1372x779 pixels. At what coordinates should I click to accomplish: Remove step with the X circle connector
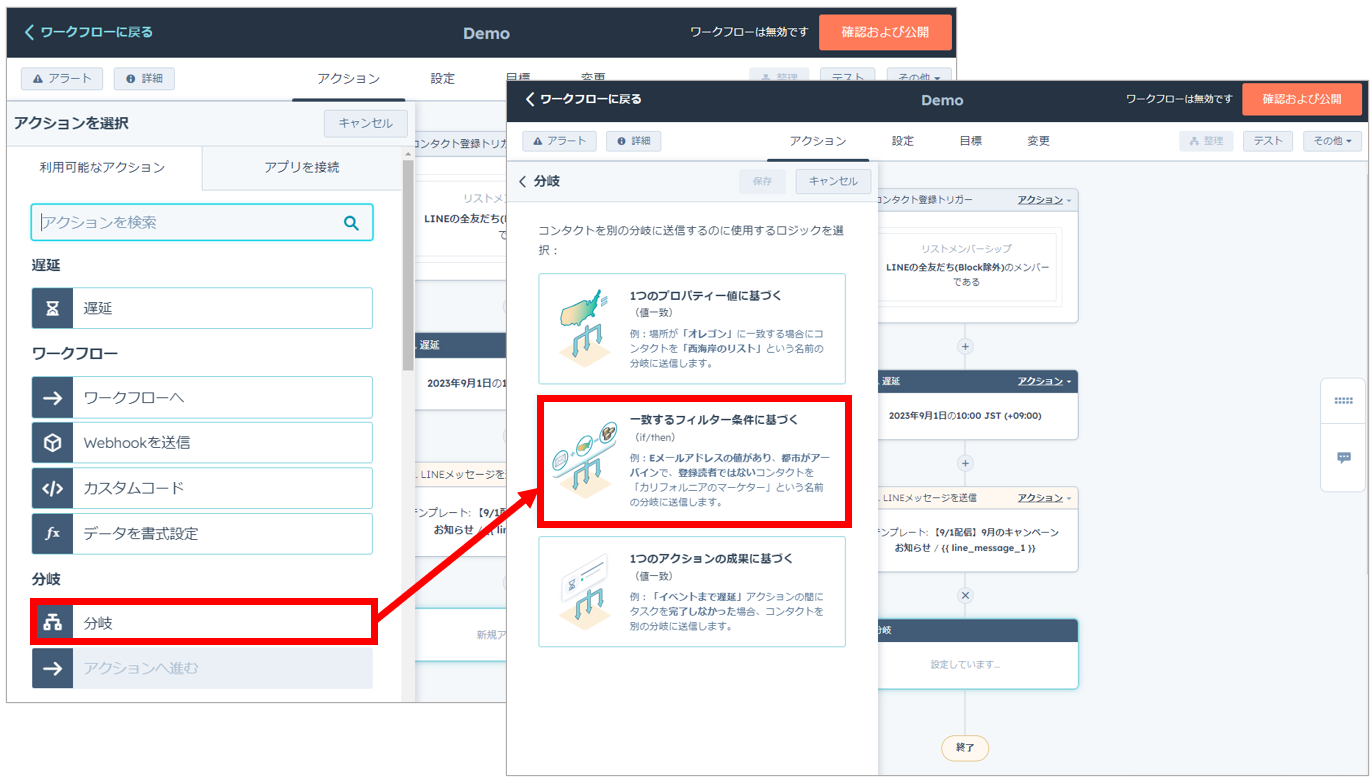(x=965, y=595)
